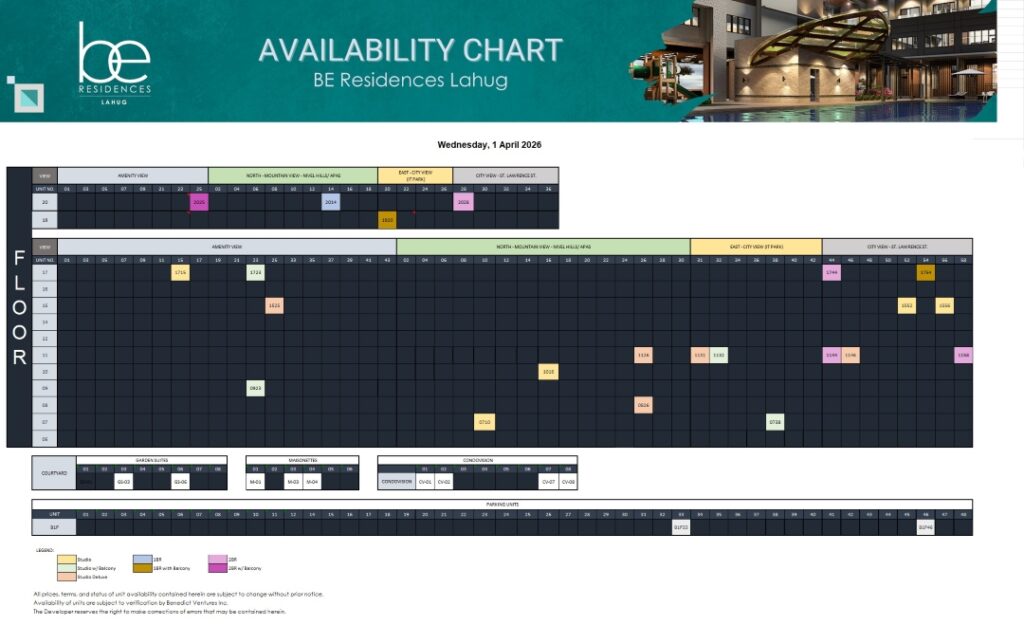The width and height of the screenshot is (1024, 625).
Task: Click unit 0710 on floor 07
Action: [485, 420]
